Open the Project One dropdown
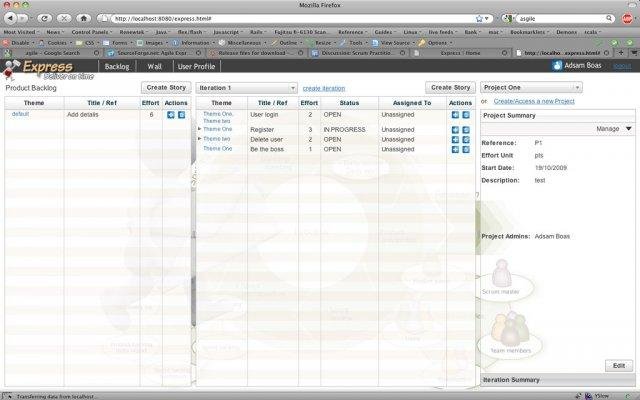The height and width of the screenshot is (400, 640). pyautogui.click(x=531, y=87)
